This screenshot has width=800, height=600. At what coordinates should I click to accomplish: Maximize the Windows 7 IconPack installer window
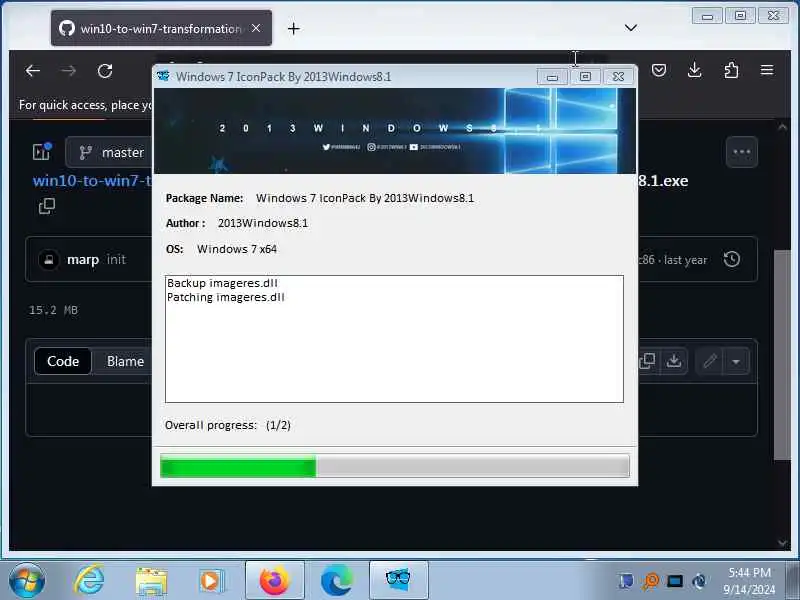pyautogui.click(x=585, y=77)
